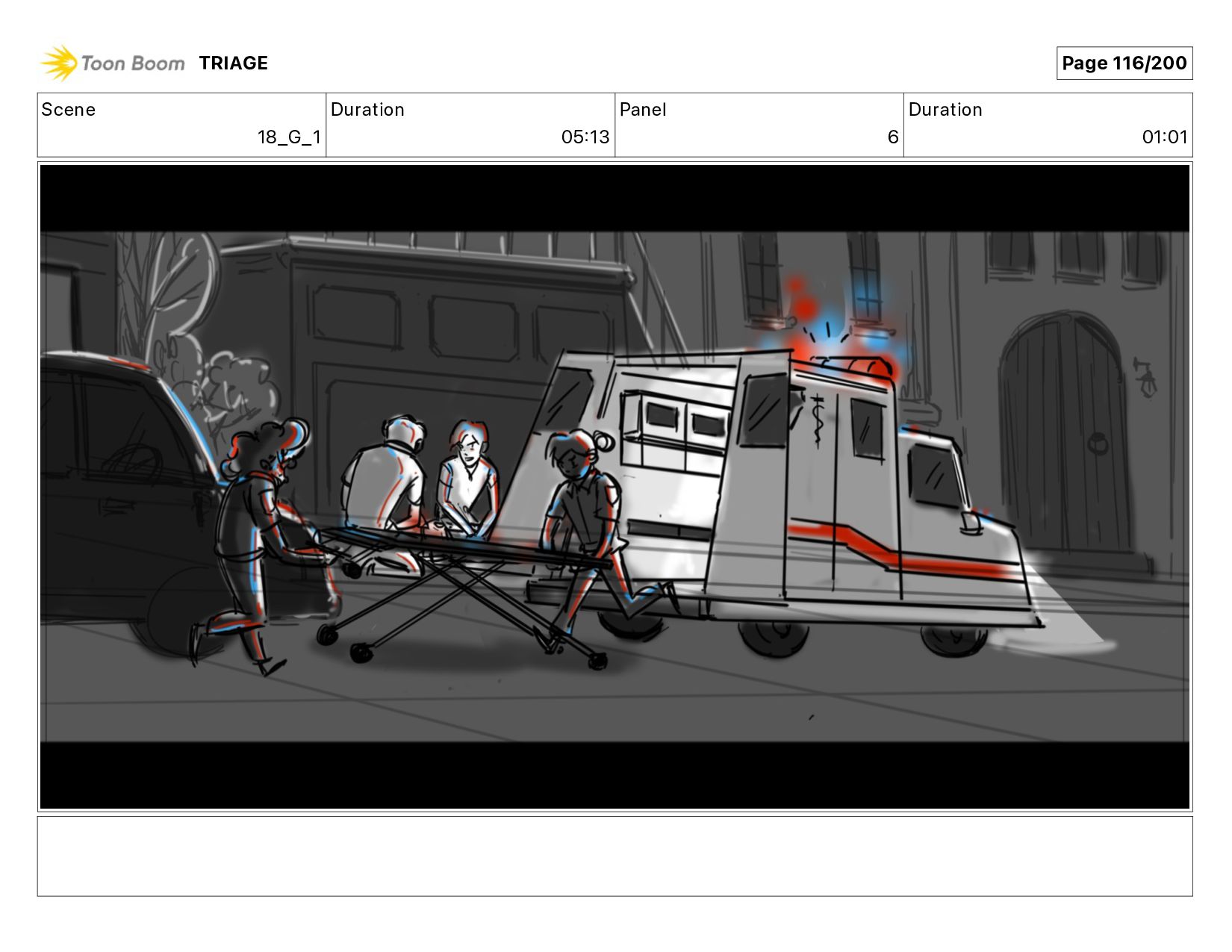The width and height of the screenshot is (1232, 952).
Task: Click the Page 116/200 indicator
Action: point(1124,63)
